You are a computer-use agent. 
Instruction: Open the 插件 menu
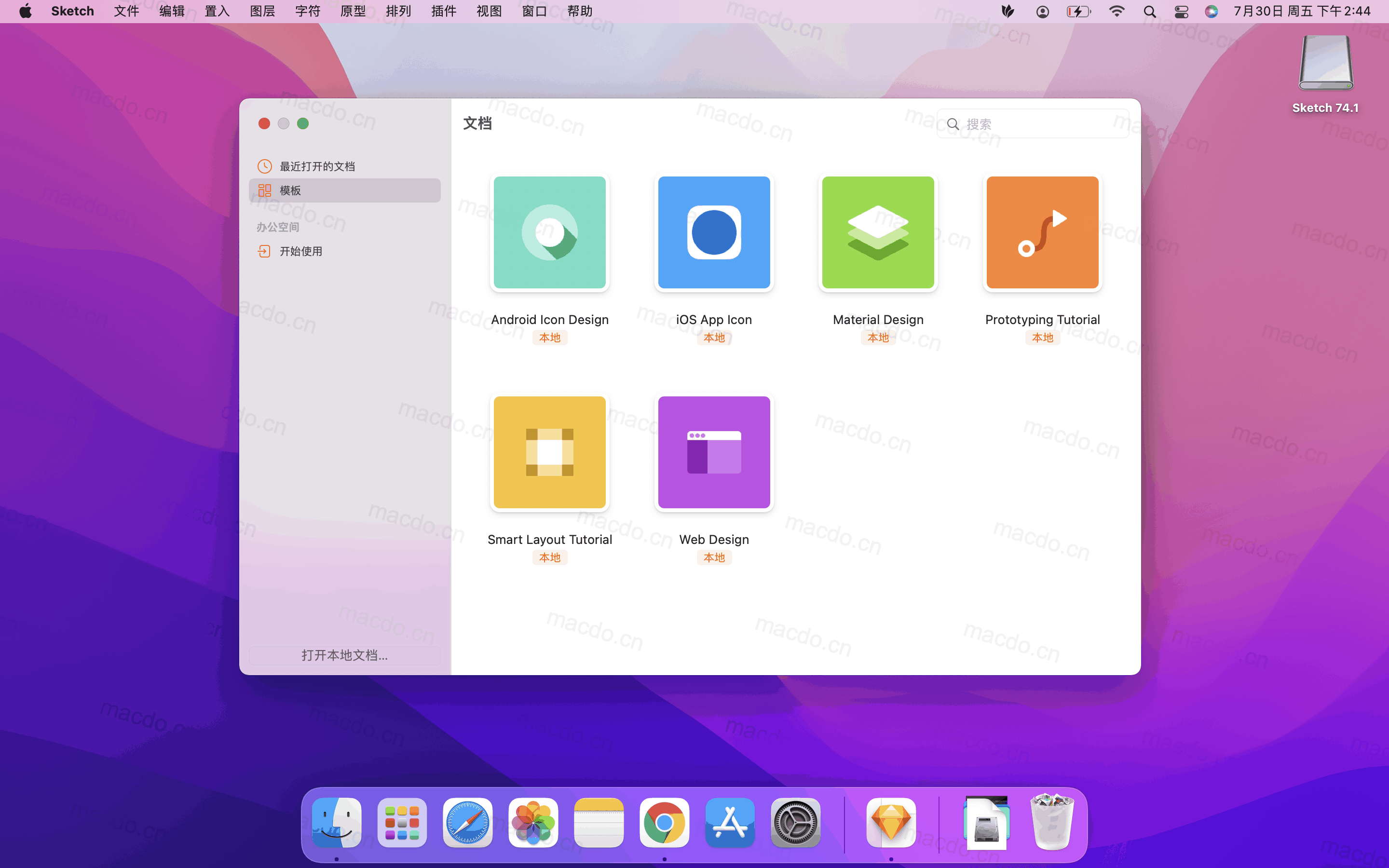click(x=444, y=12)
